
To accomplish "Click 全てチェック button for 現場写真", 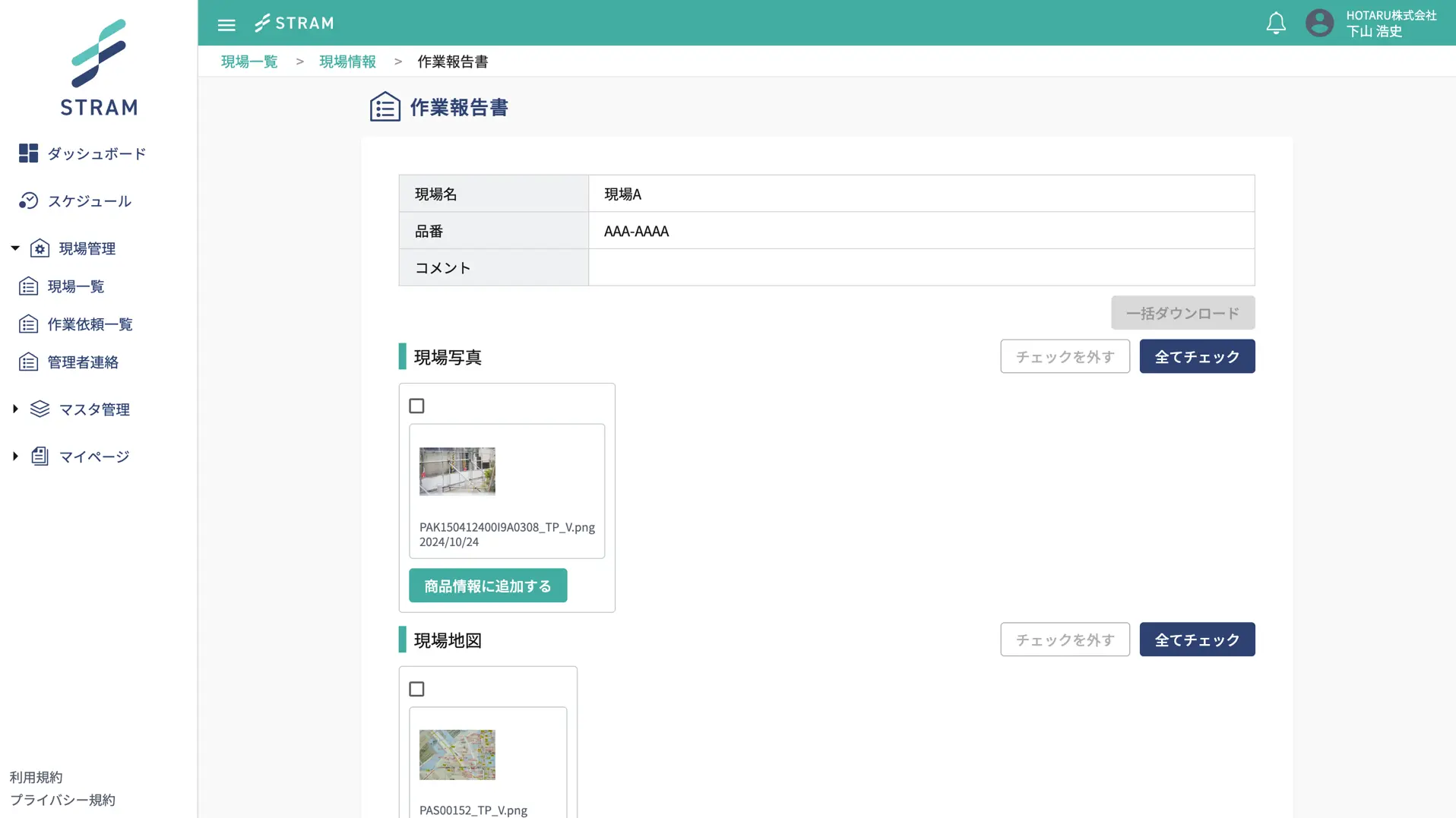I will [x=1197, y=356].
